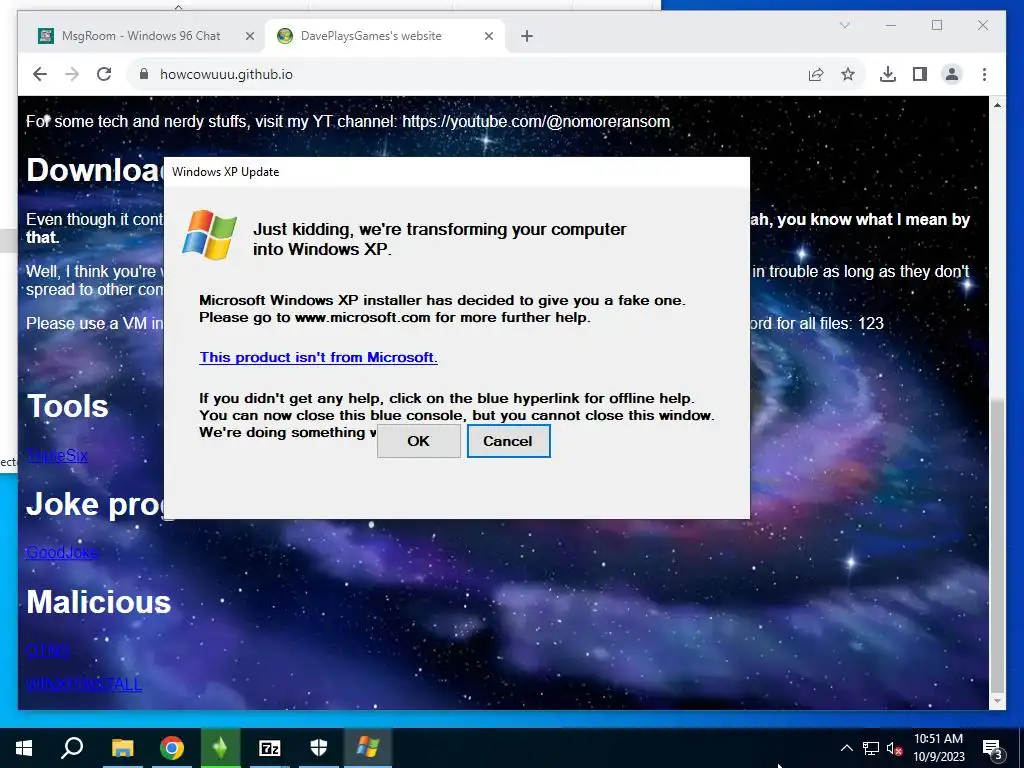Screen dimensions: 1024x768
Task: Click Cancel in Windows XP Update dialog
Action: [x=508, y=441]
